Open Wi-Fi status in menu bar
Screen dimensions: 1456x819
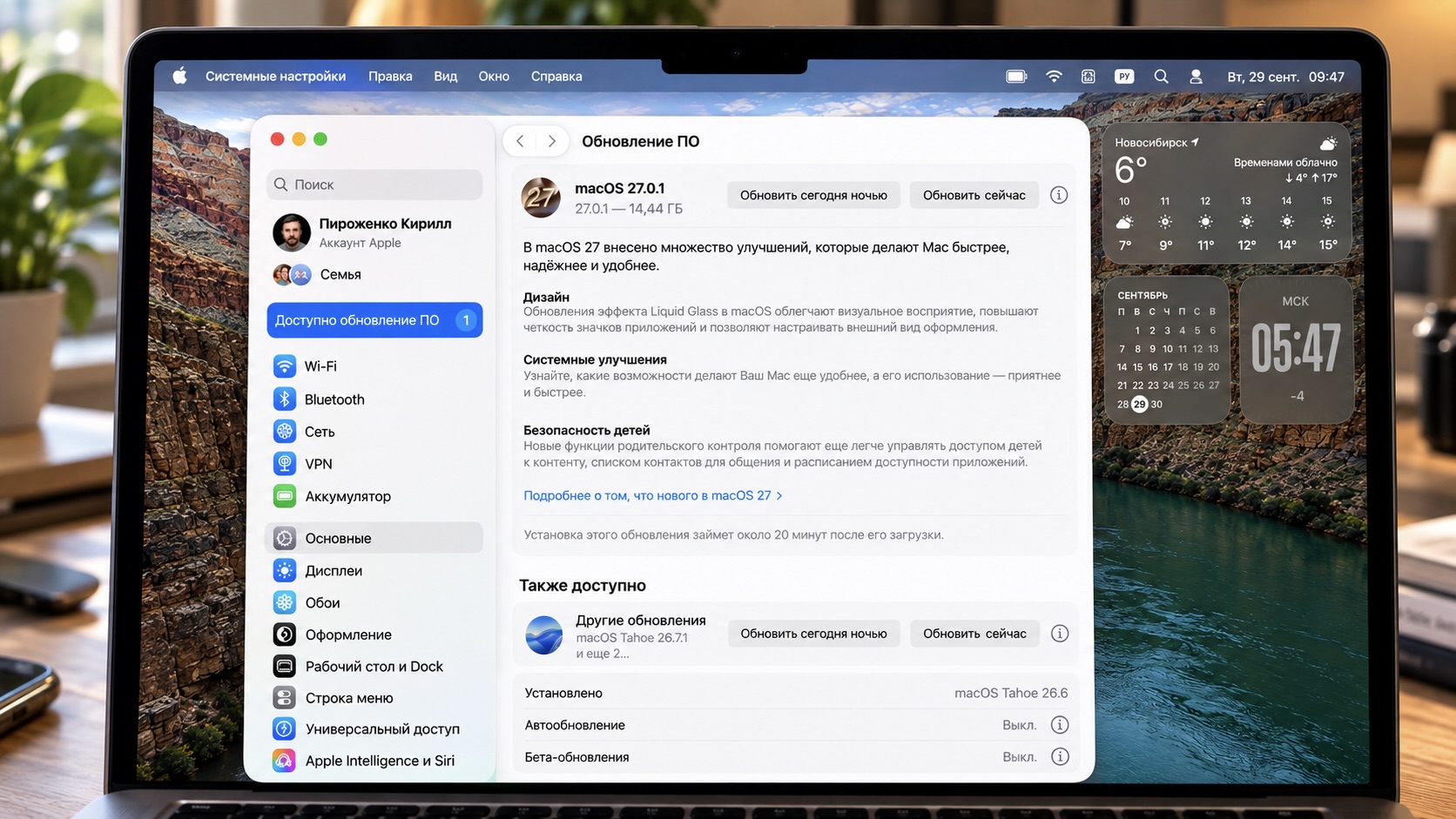tap(1054, 77)
